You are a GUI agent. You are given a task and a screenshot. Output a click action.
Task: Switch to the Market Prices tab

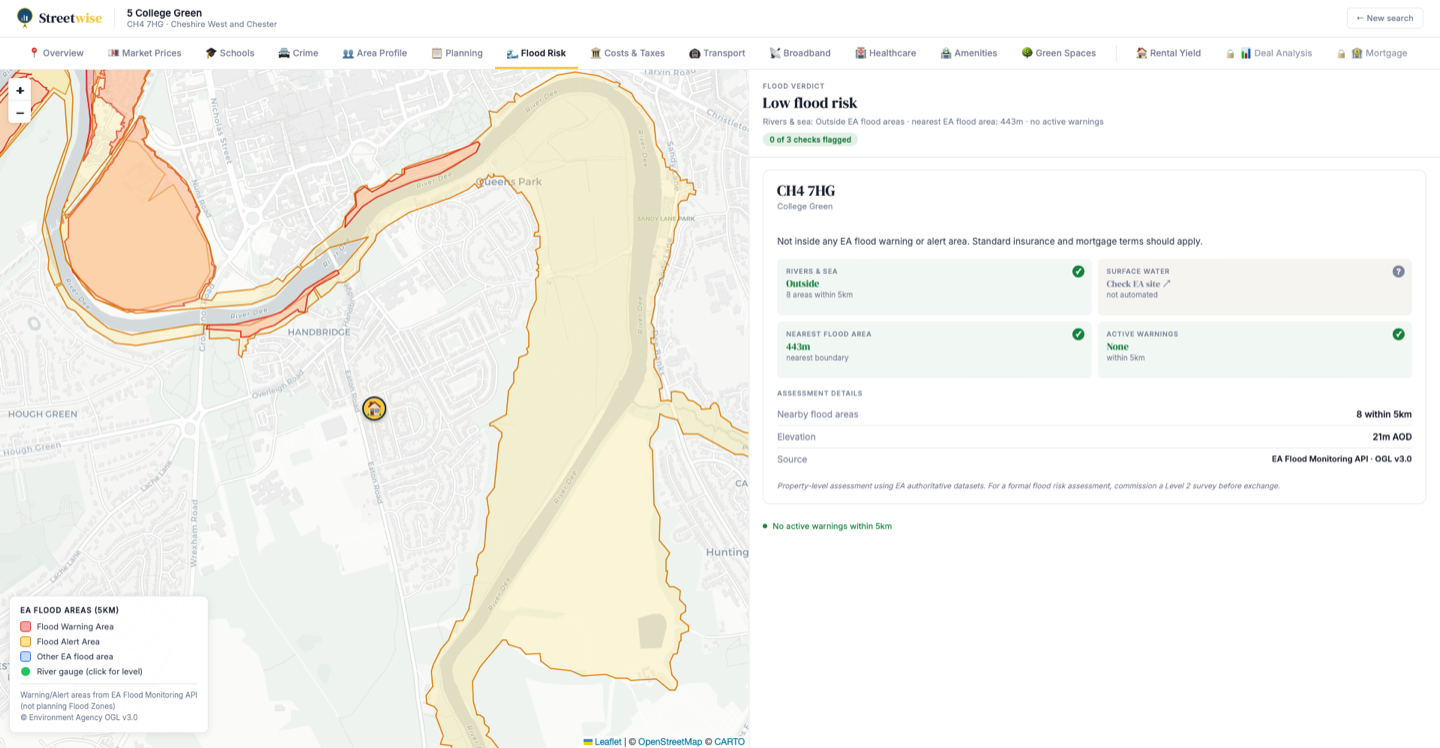point(145,53)
